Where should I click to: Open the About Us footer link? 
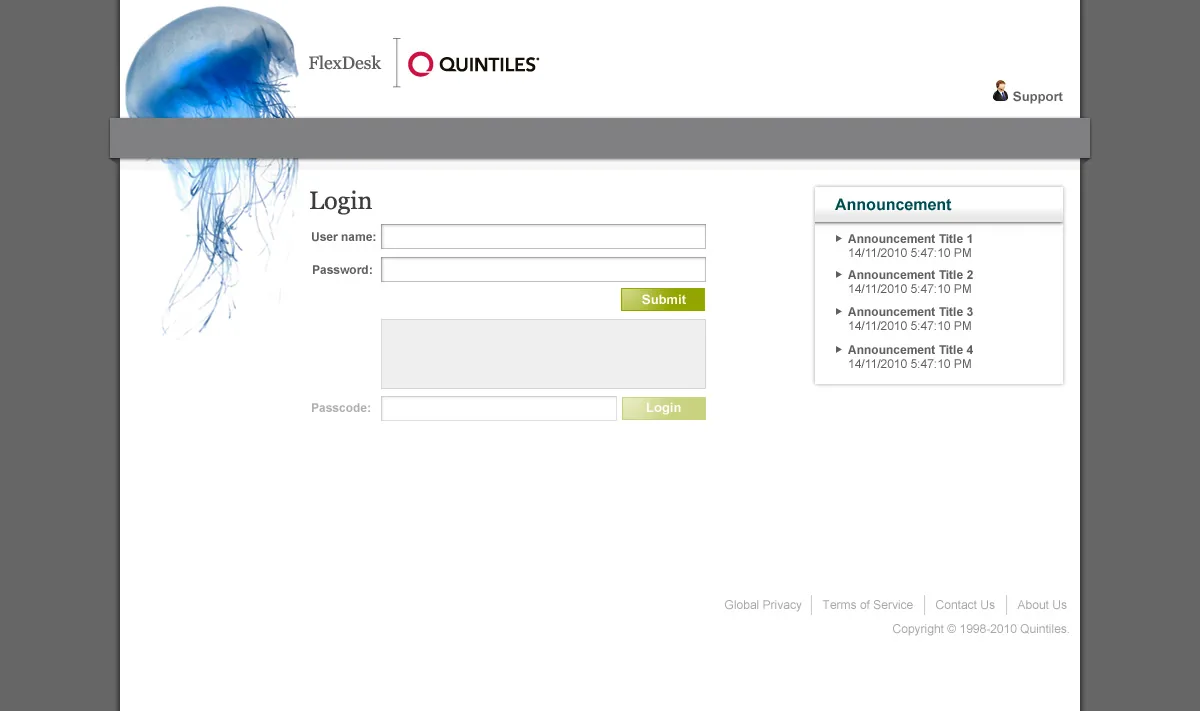click(x=1042, y=605)
